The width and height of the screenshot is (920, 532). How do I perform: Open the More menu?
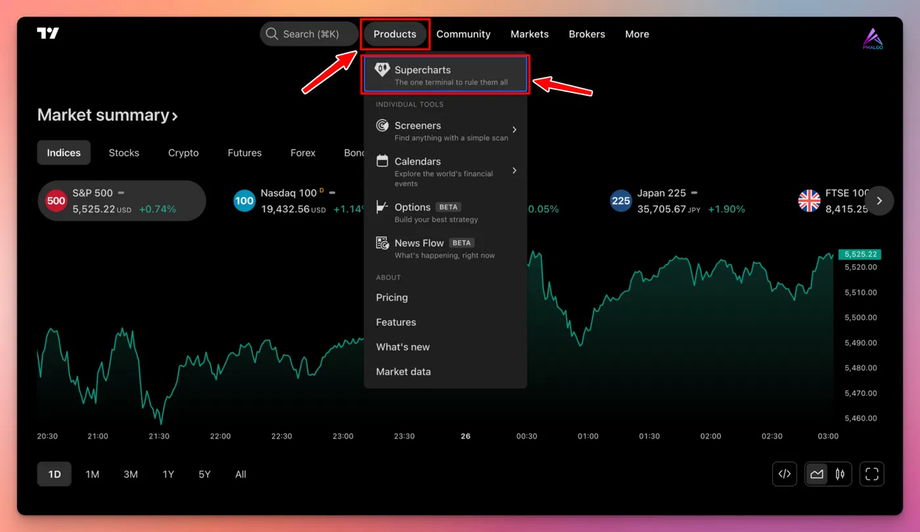pos(637,34)
